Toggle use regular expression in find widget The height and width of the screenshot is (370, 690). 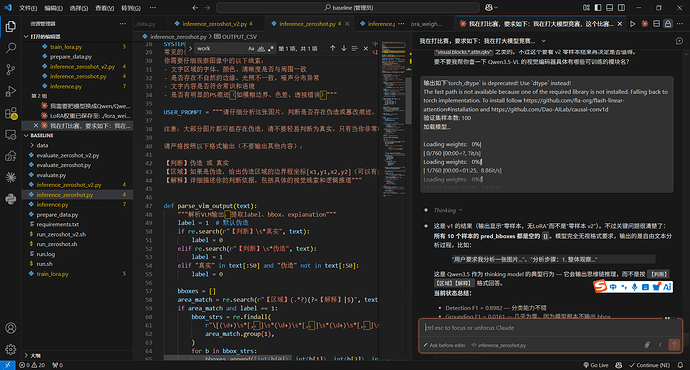coord(271,48)
